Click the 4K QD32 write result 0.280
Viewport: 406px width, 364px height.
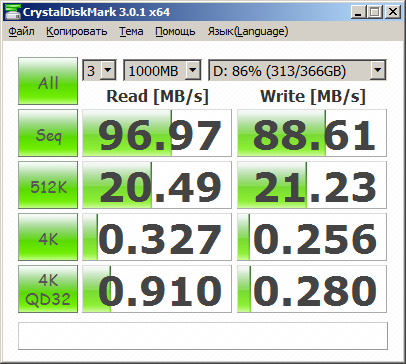[x=312, y=289]
